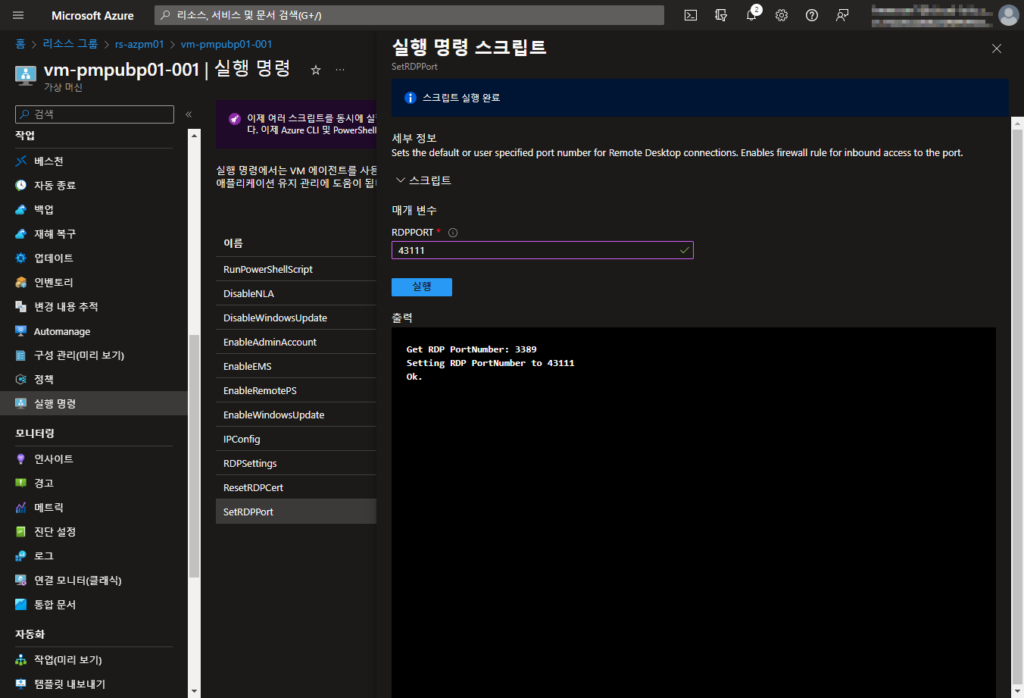Viewport: 1024px width, 698px height.
Task: Click the output line "Setting RDP PortNumber to 43111"
Action: click(490, 363)
